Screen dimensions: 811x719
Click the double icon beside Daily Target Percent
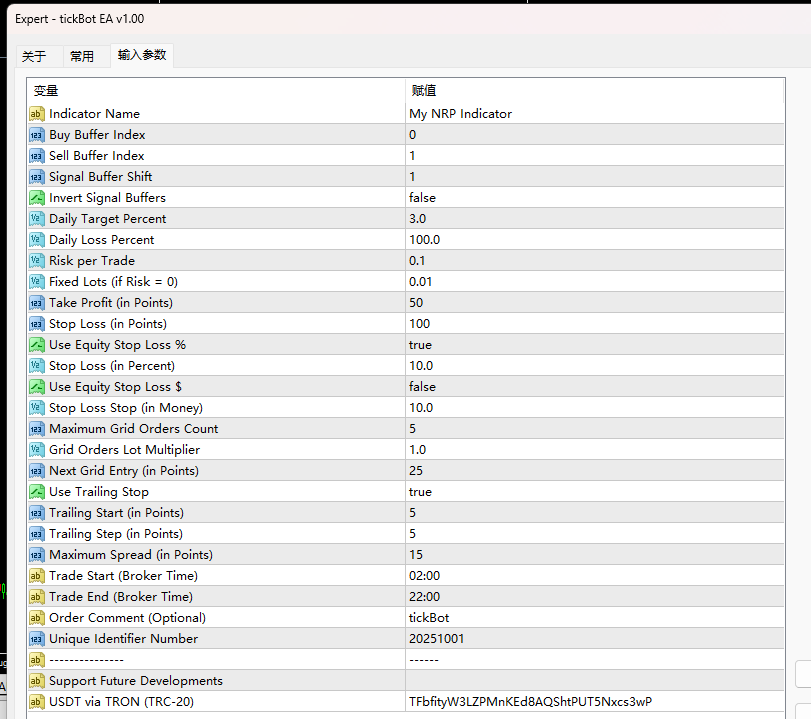coord(36,219)
